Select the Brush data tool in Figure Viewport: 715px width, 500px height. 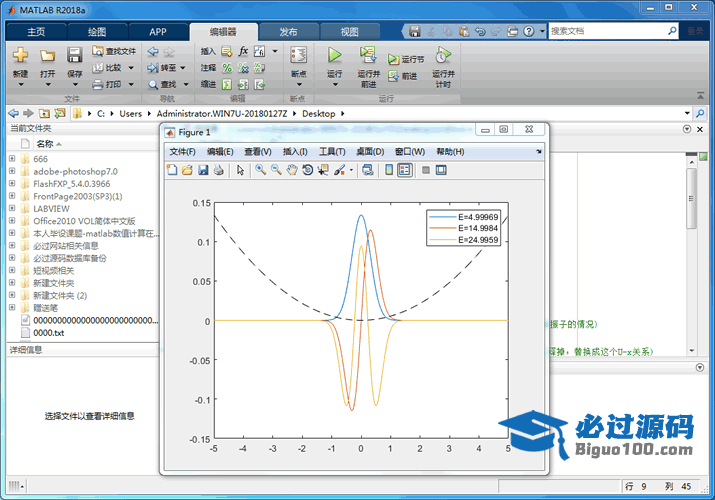coord(339,170)
